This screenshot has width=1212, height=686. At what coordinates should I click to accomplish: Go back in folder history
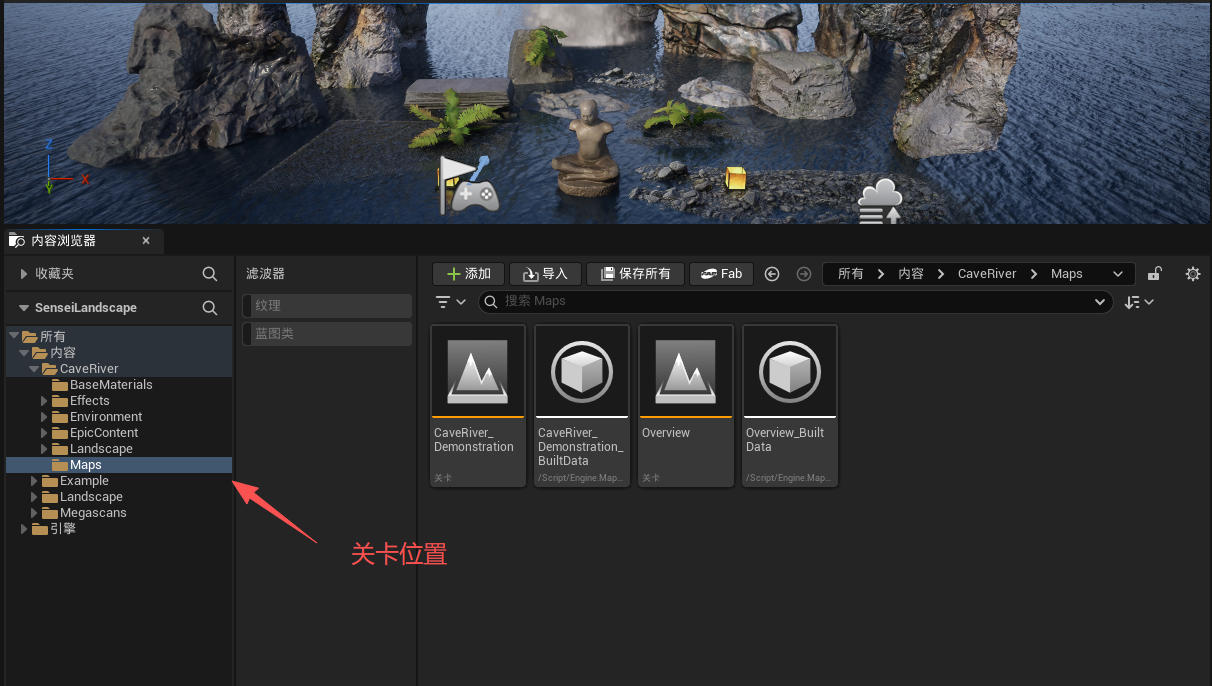772,274
